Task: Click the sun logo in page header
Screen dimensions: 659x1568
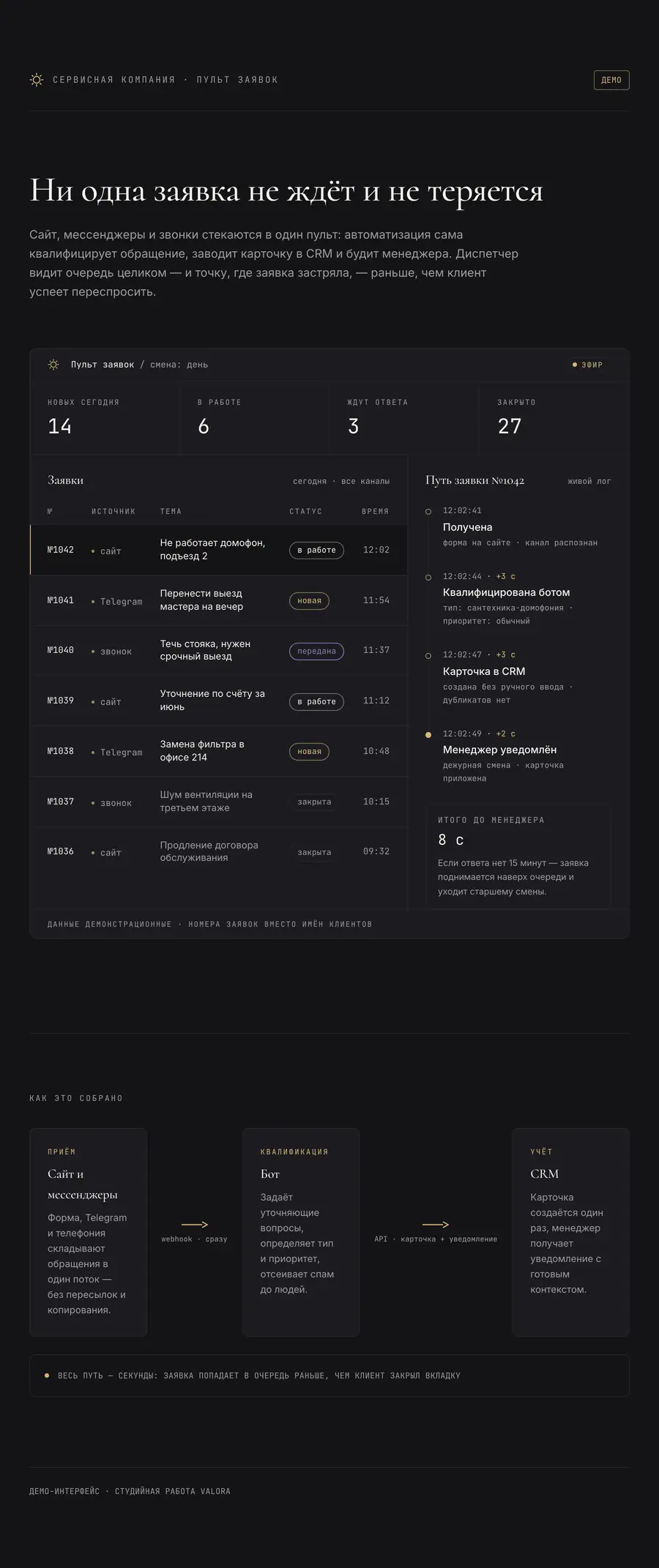Action: pyautogui.click(x=37, y=80)
